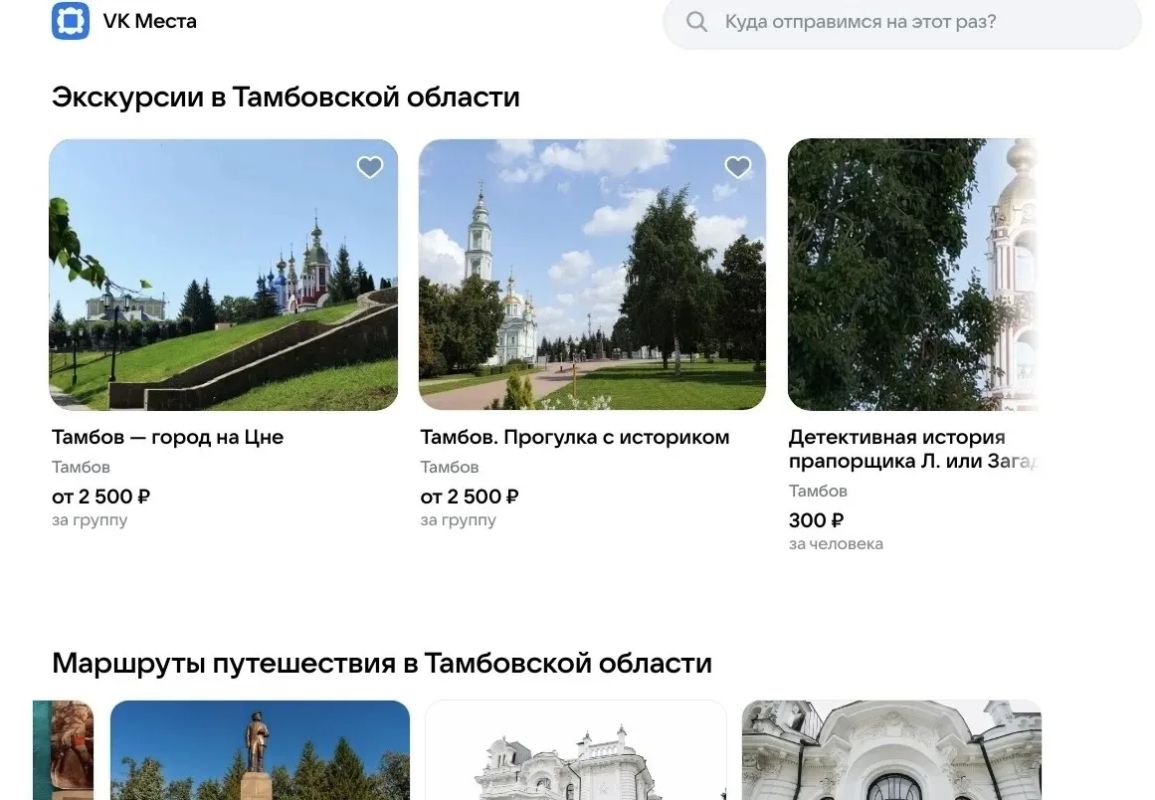Open the route card with the statue monument

[x=260, y=750]
